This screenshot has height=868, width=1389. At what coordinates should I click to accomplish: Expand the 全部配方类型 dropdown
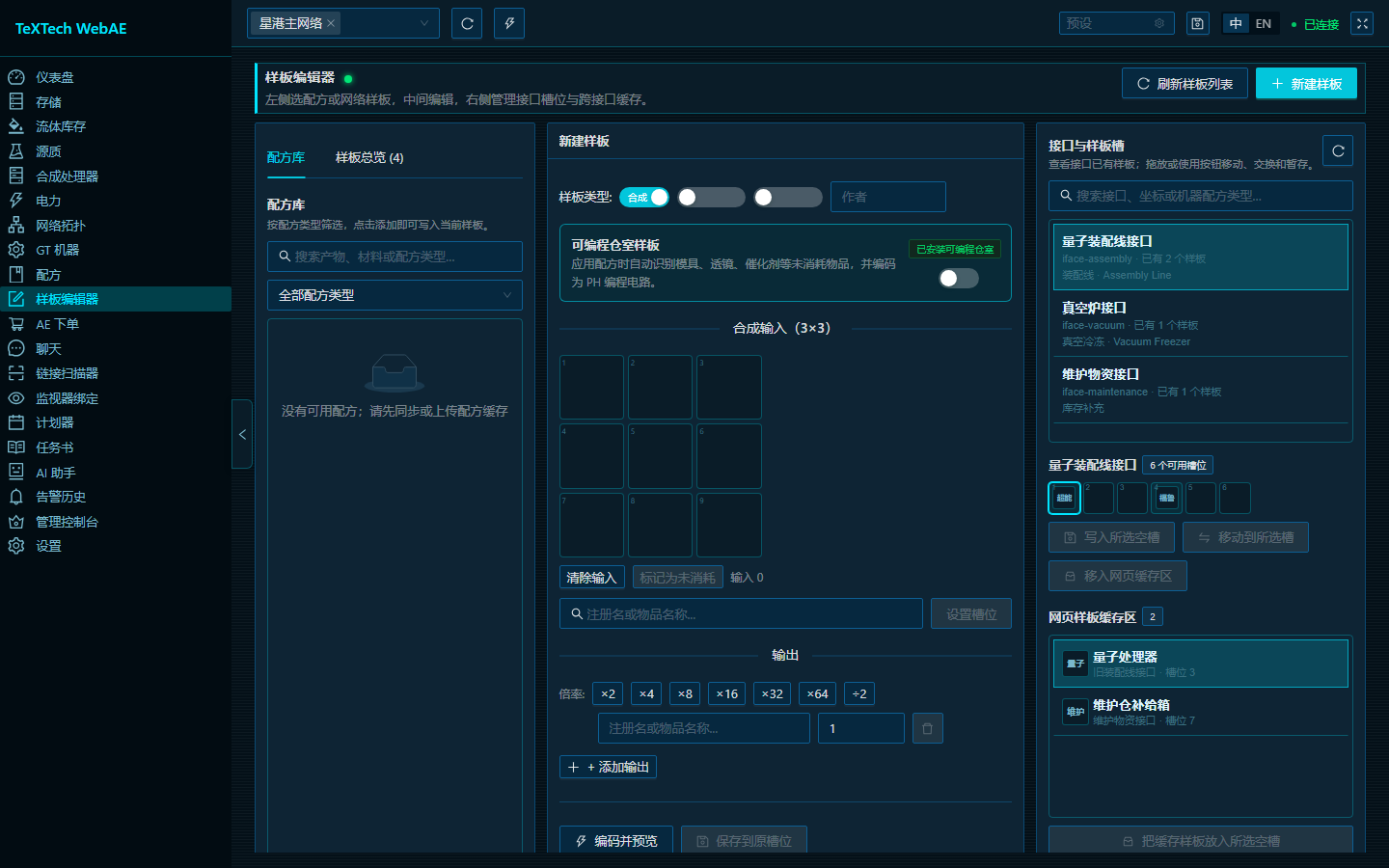(395, 295)
